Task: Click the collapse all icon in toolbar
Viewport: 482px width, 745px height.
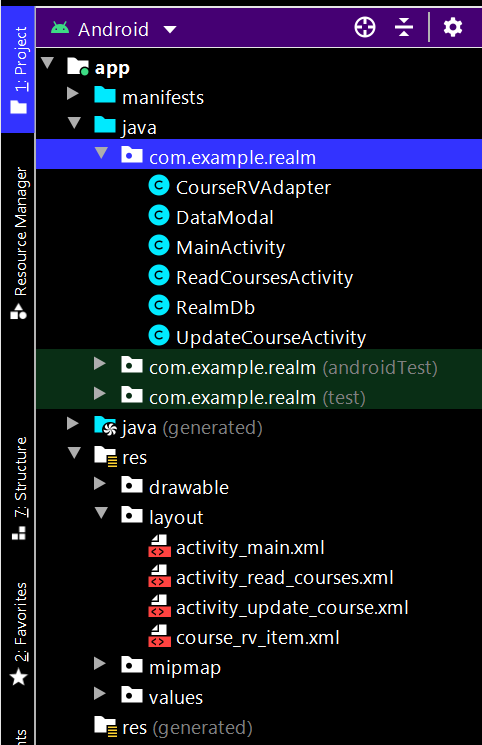Action: coord(404,27)
